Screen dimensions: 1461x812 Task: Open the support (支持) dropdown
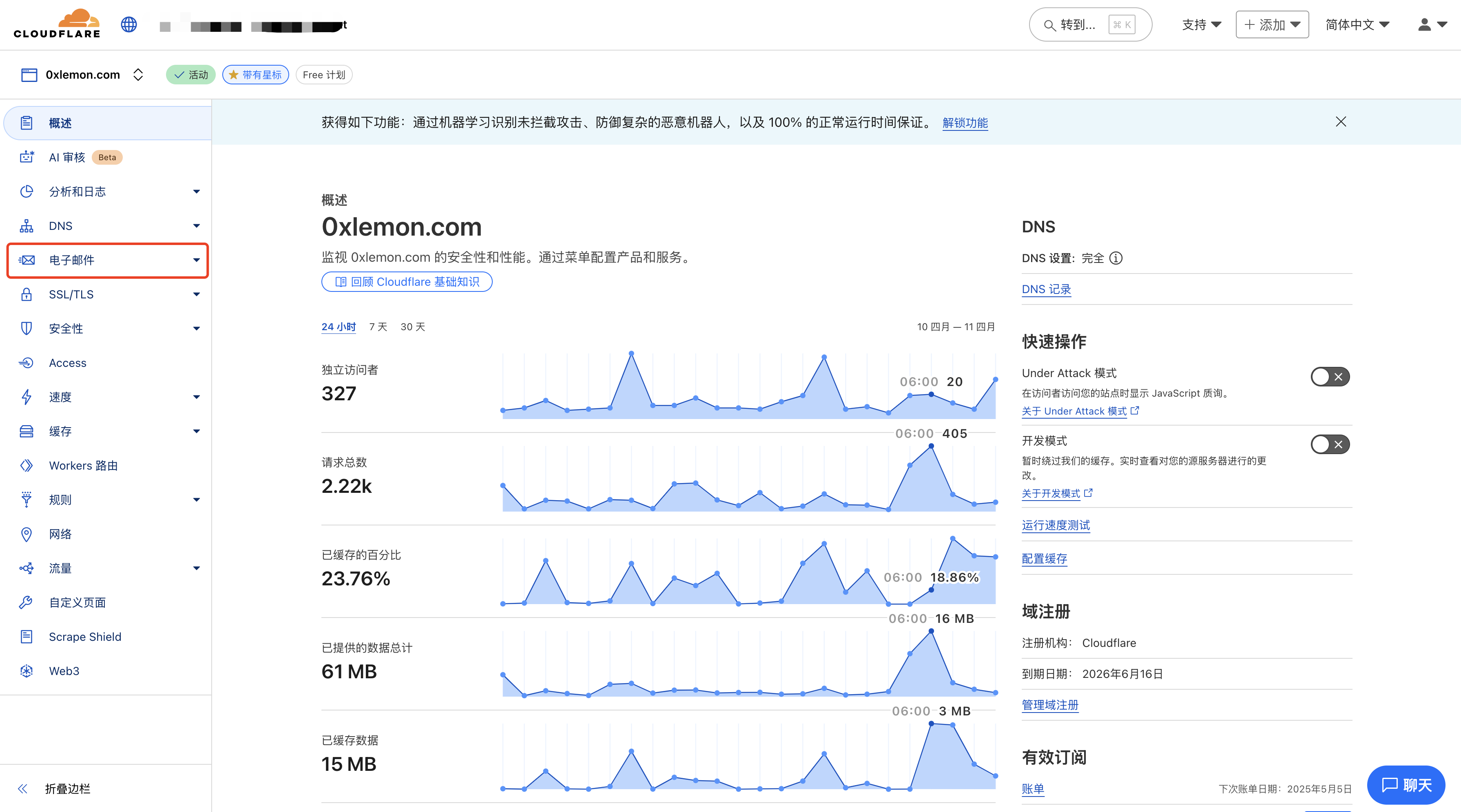(x=1201, y=24)
